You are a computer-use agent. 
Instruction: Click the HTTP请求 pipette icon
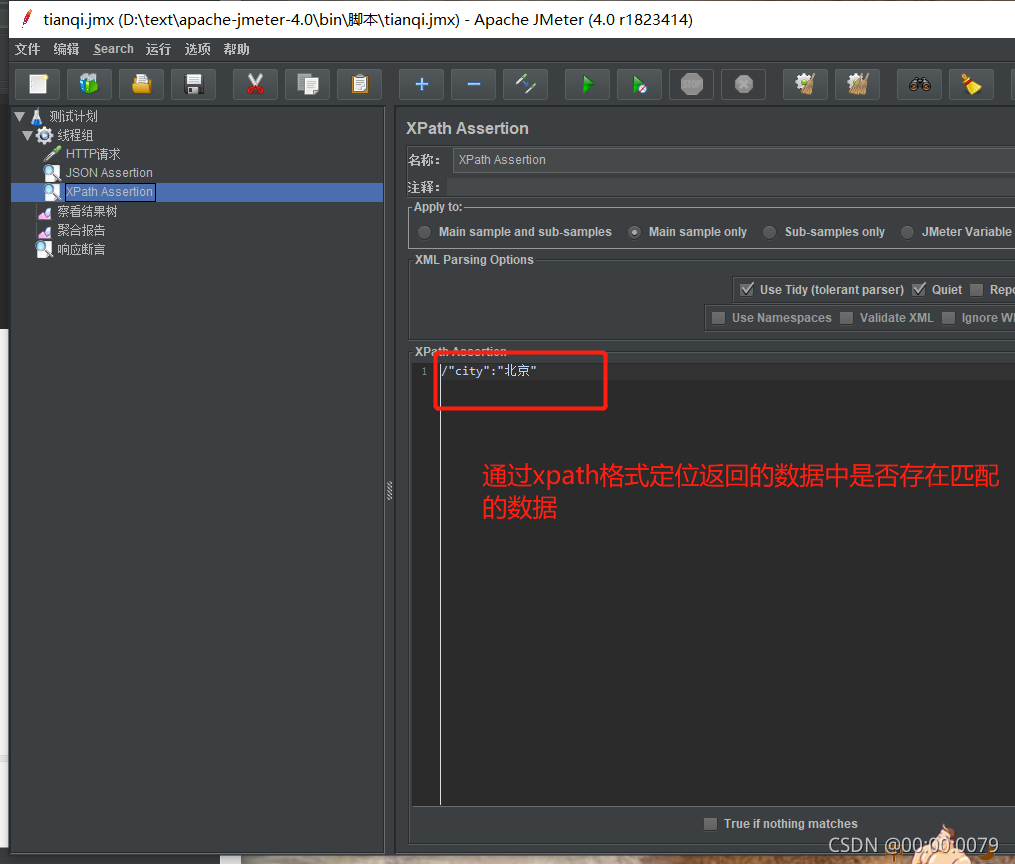point(52,154)
